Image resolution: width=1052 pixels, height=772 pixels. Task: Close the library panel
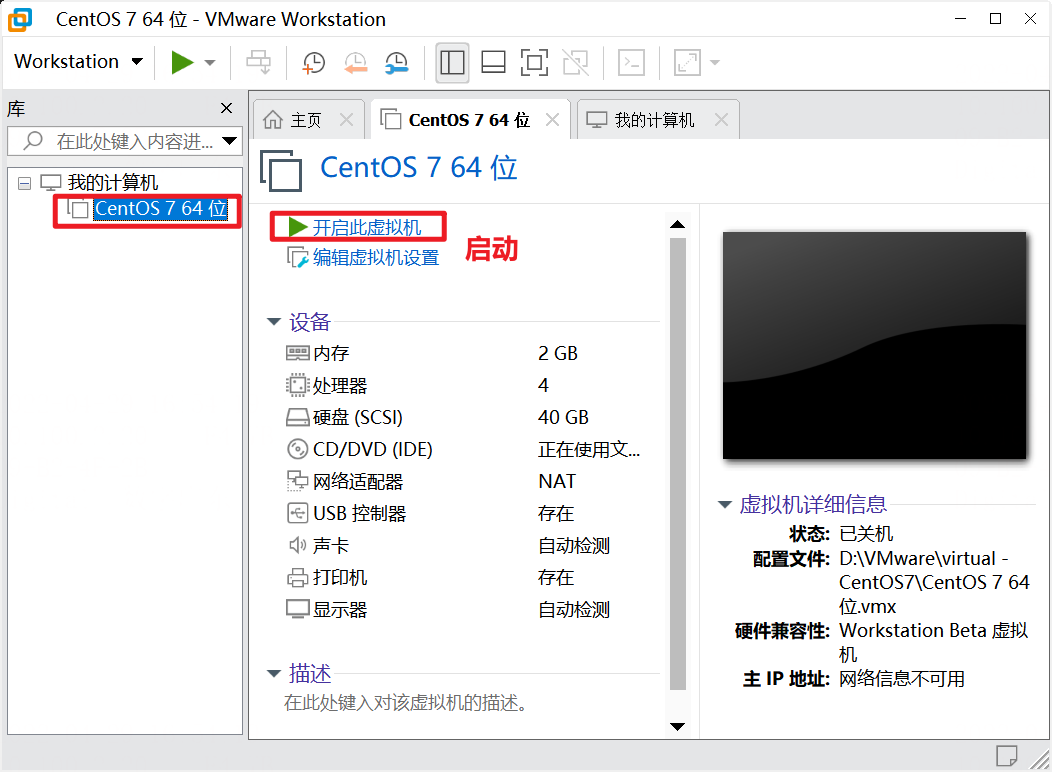(227, 108)
